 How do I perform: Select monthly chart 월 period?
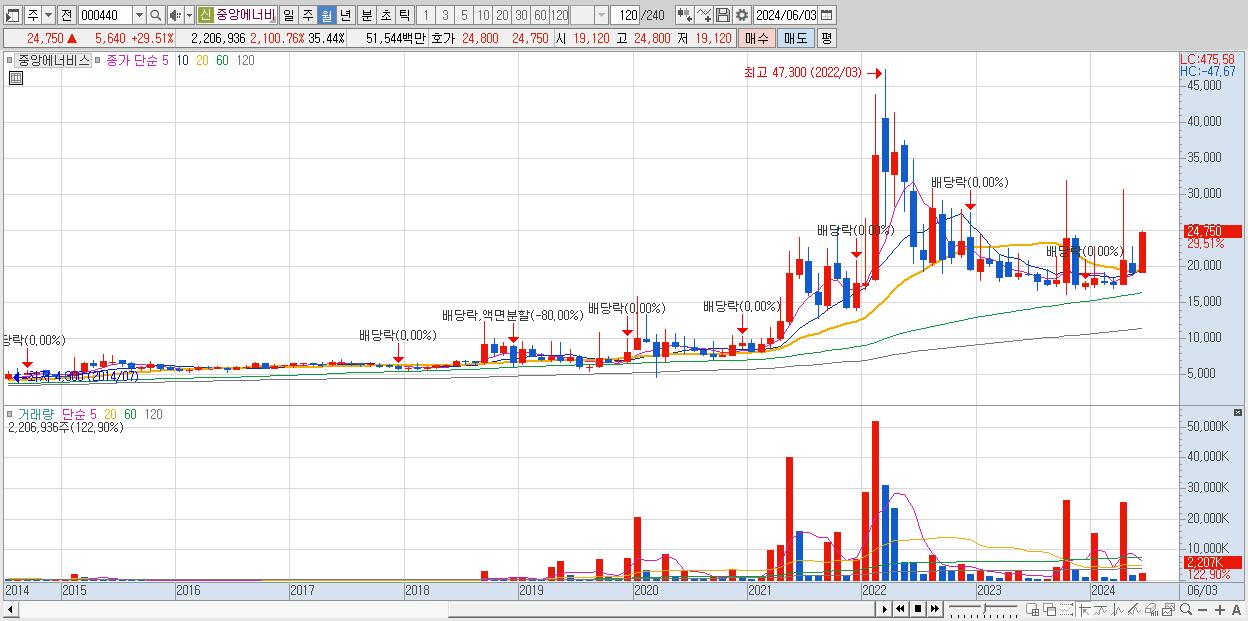pos(326,15)
